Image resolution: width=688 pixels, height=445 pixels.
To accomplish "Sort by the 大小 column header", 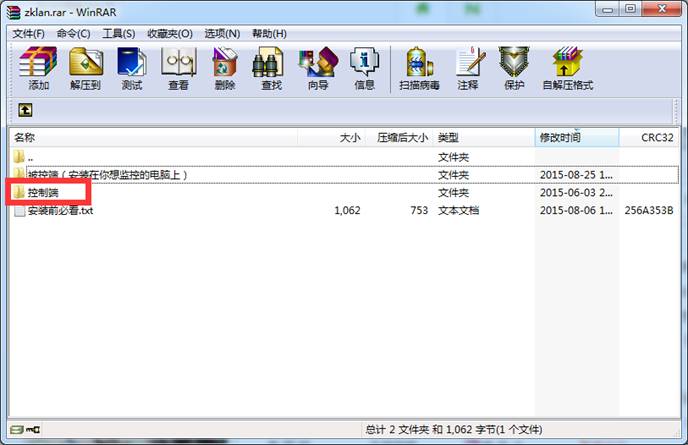I will (331, 138).
